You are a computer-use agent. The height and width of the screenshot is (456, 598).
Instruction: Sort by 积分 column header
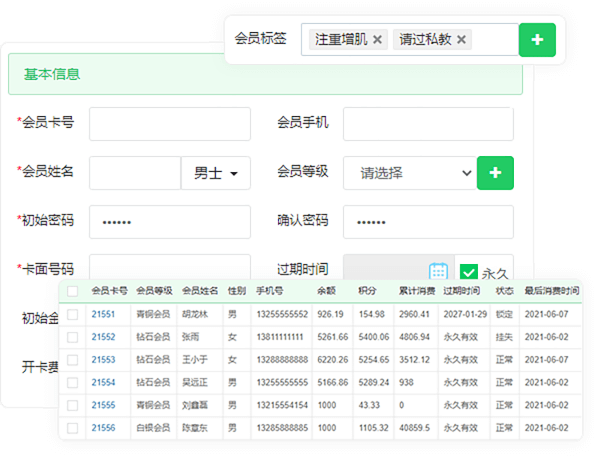[367, 291]
